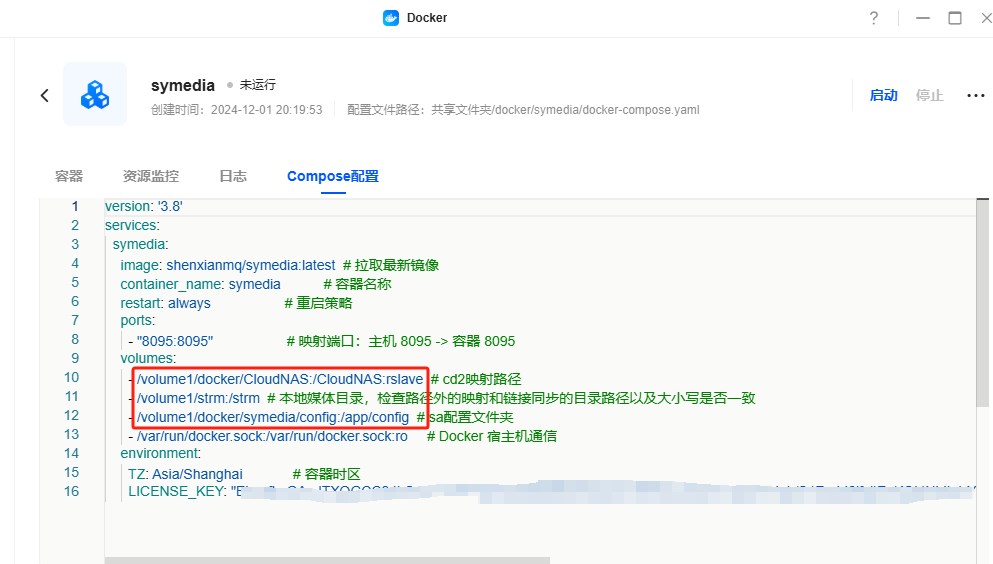993x564 pixels.
Task: Click the /volume1/strm:/strm volume path
Action: (x=198, y=398)
